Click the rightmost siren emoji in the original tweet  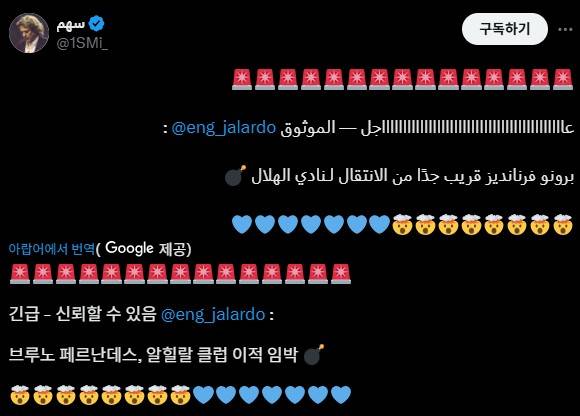click(x=563, y=80)
